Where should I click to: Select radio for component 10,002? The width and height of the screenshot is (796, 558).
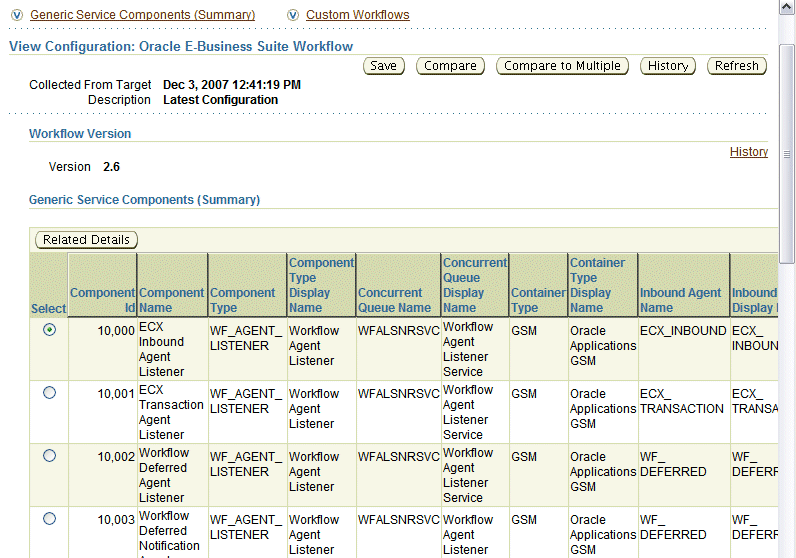click(x=49, y=456)
